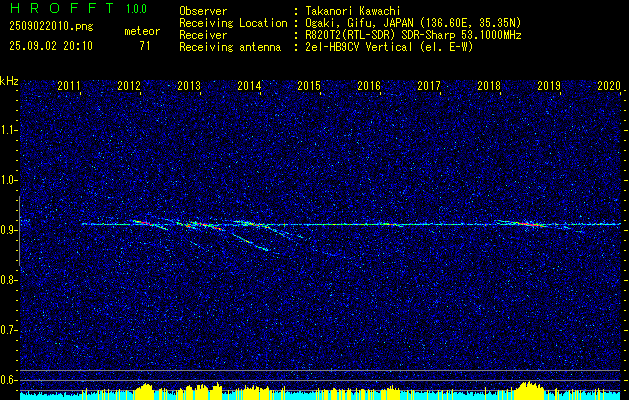Click the 2011 time axis marker
This screenshot has height=400, width=629.
pos(69,85)
